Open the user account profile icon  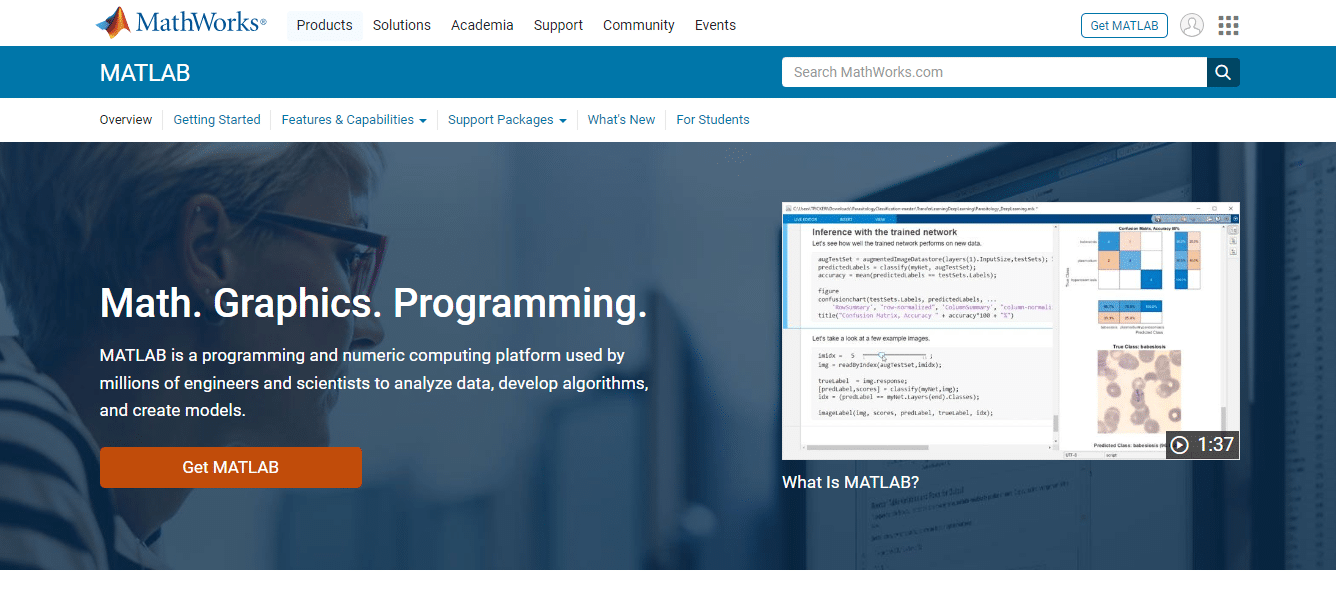[x=1191, y=25]
